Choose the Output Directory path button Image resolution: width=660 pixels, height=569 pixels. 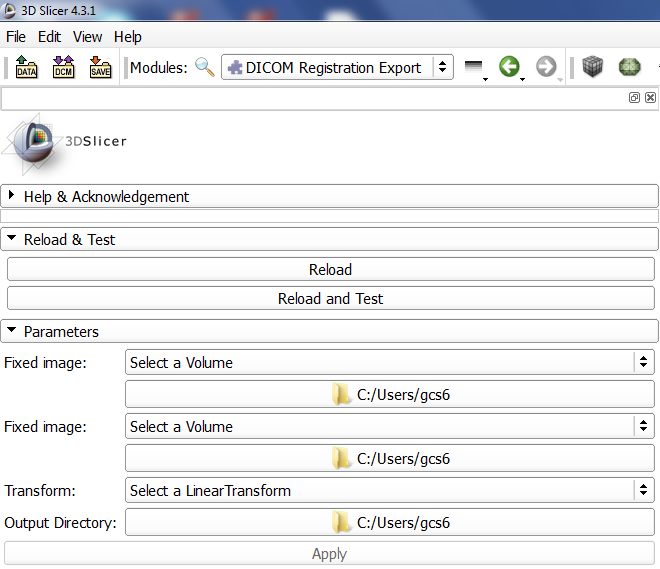point(389,523)
